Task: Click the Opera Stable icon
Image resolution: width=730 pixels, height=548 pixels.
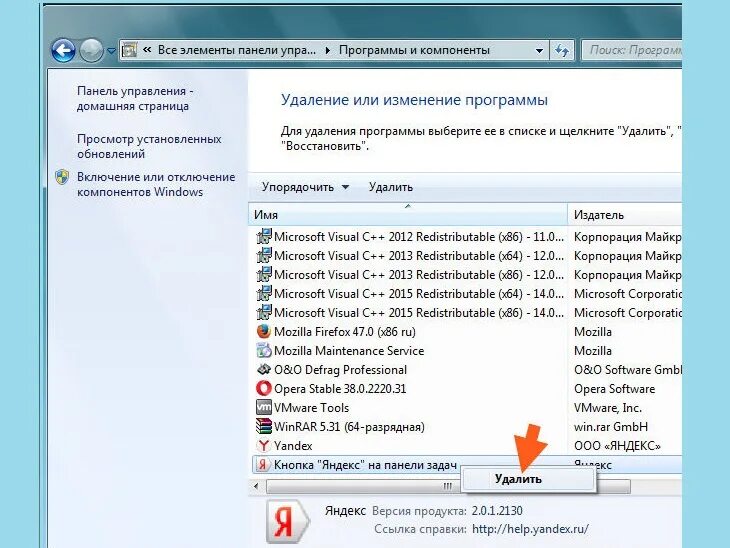Action: click(264, 388)
